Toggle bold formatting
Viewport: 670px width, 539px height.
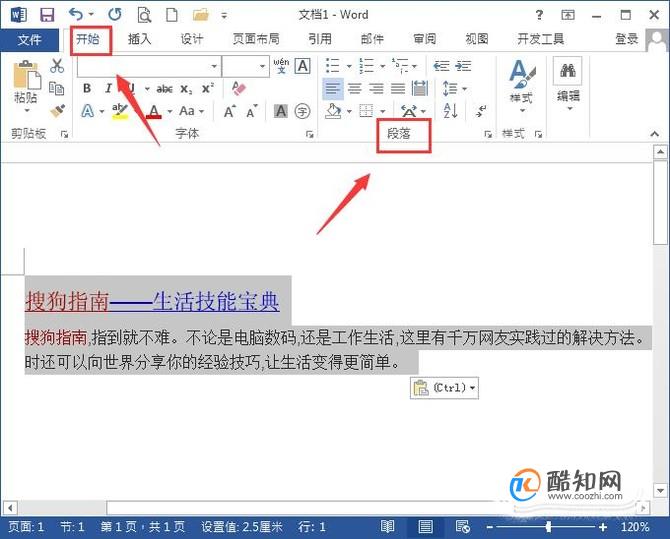pyautogui.click(x=87, y=88)
